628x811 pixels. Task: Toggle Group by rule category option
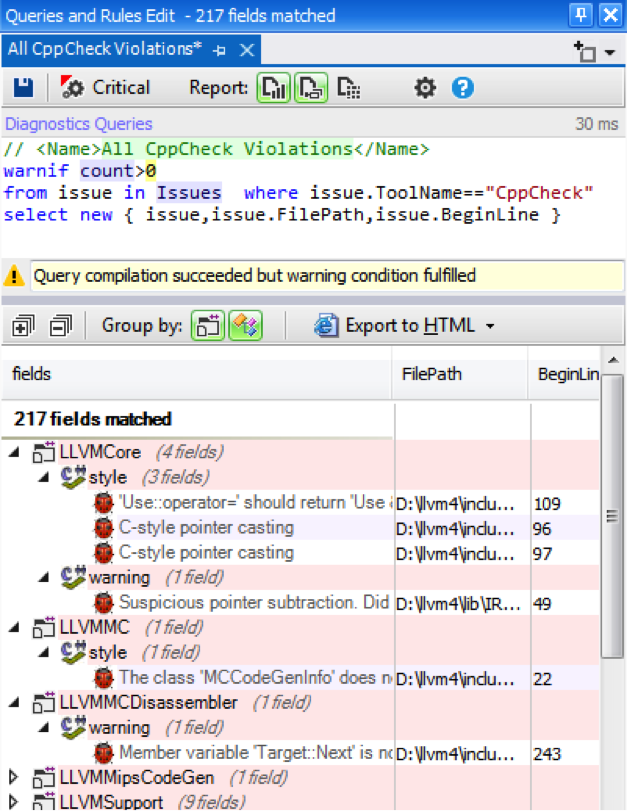click(x=246, y=326)
